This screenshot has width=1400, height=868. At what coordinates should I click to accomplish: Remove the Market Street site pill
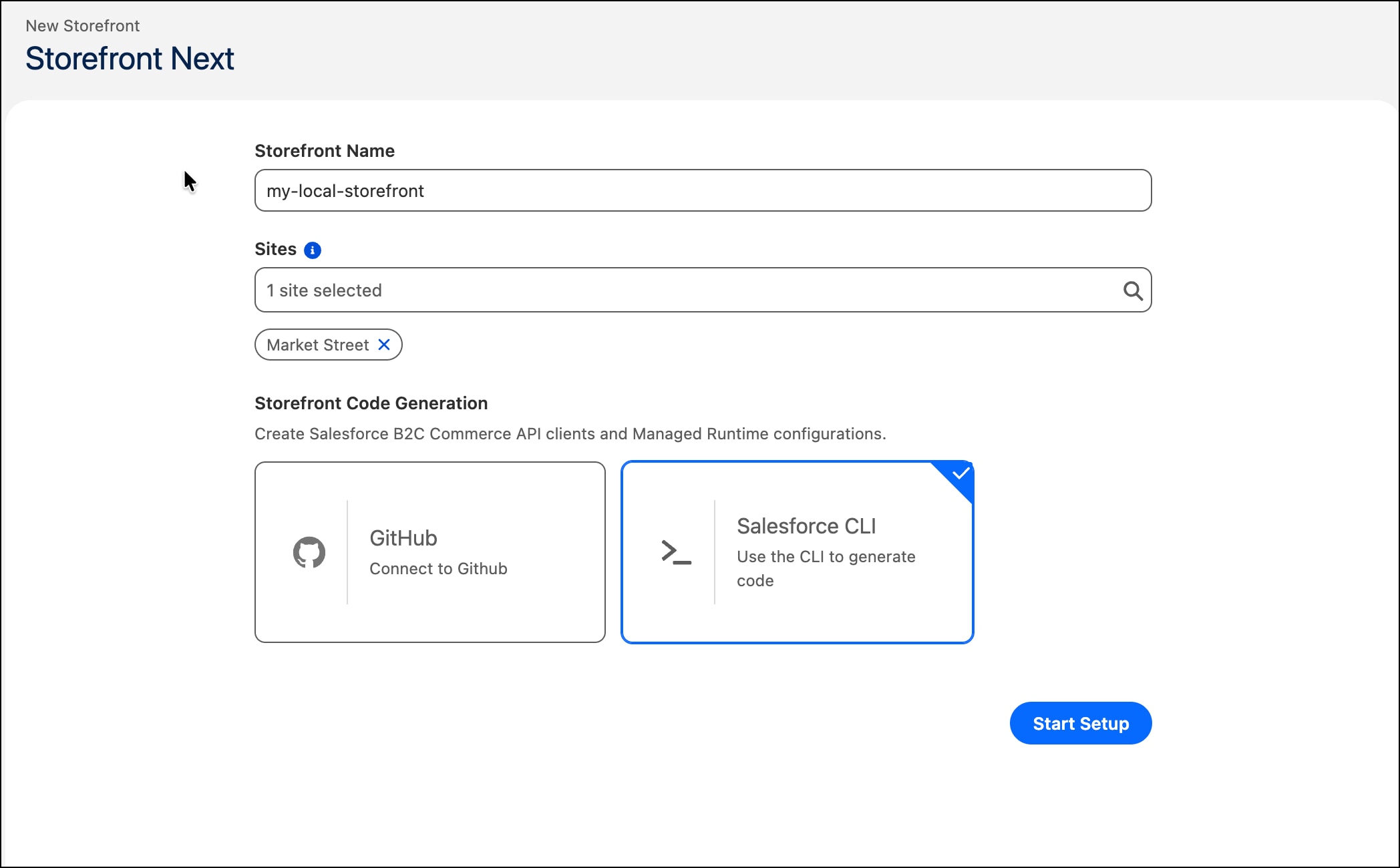(384, 345)
